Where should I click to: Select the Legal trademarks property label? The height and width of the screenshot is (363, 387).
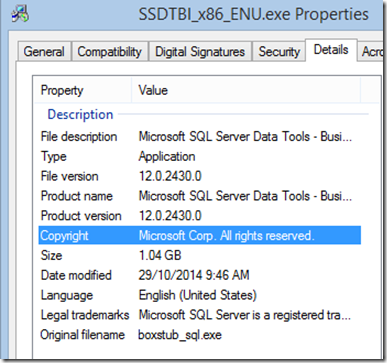click(85, 315)
